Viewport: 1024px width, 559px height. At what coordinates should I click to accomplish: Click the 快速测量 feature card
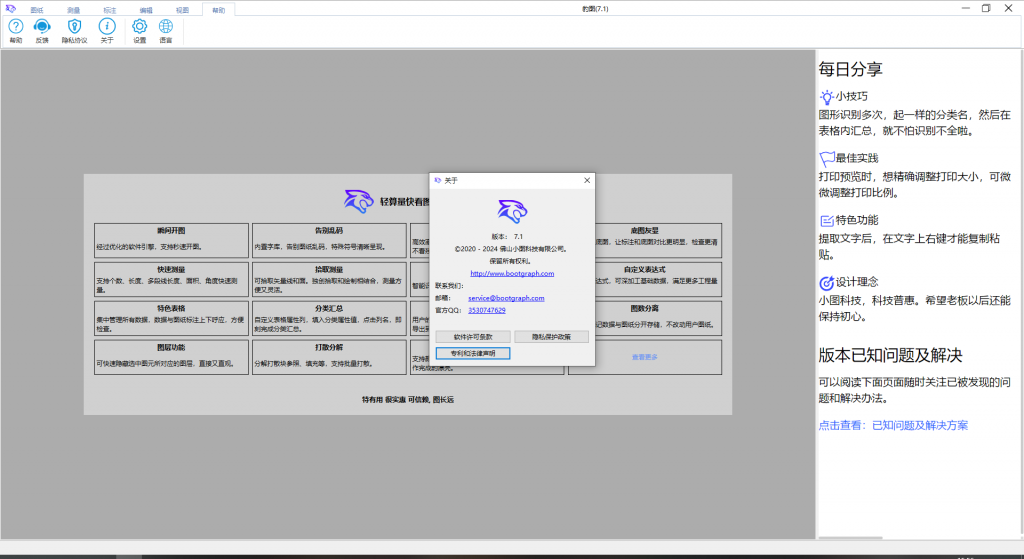(x=171, y=280)
